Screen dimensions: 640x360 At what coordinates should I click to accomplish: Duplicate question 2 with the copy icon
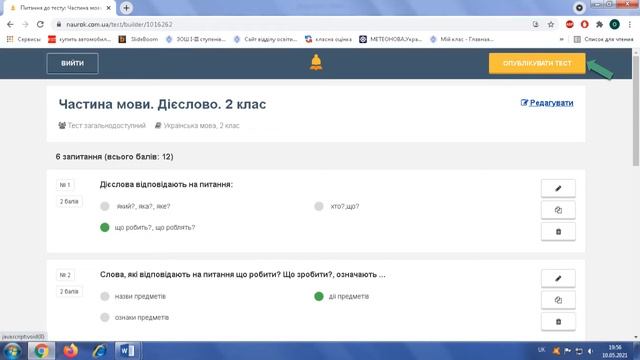[558, 300]
